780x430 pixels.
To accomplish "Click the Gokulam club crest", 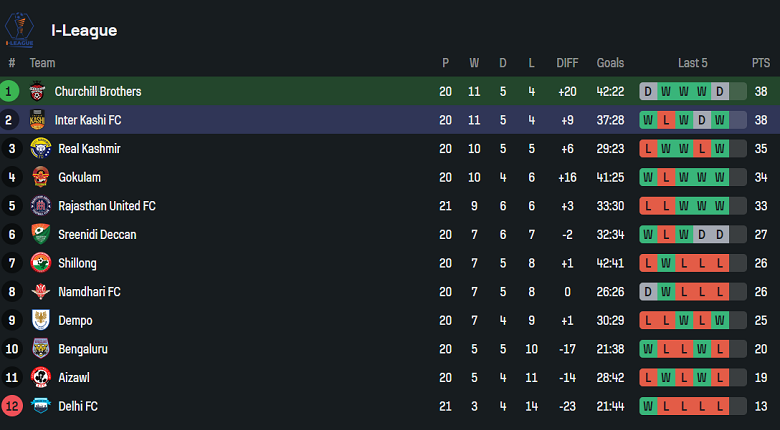I will [x=40, y=177].
